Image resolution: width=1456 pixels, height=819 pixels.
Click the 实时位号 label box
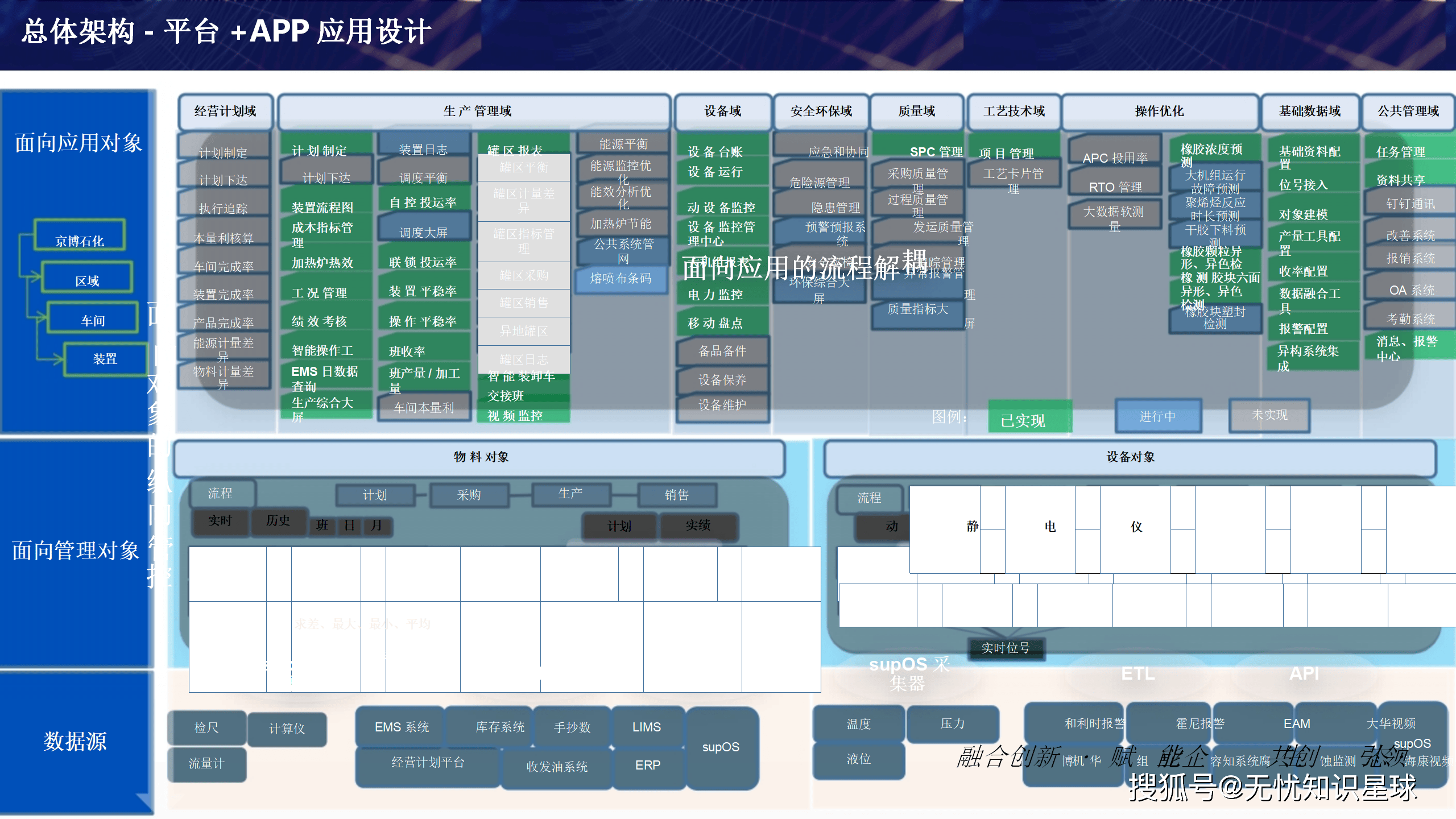point(1006,648)
